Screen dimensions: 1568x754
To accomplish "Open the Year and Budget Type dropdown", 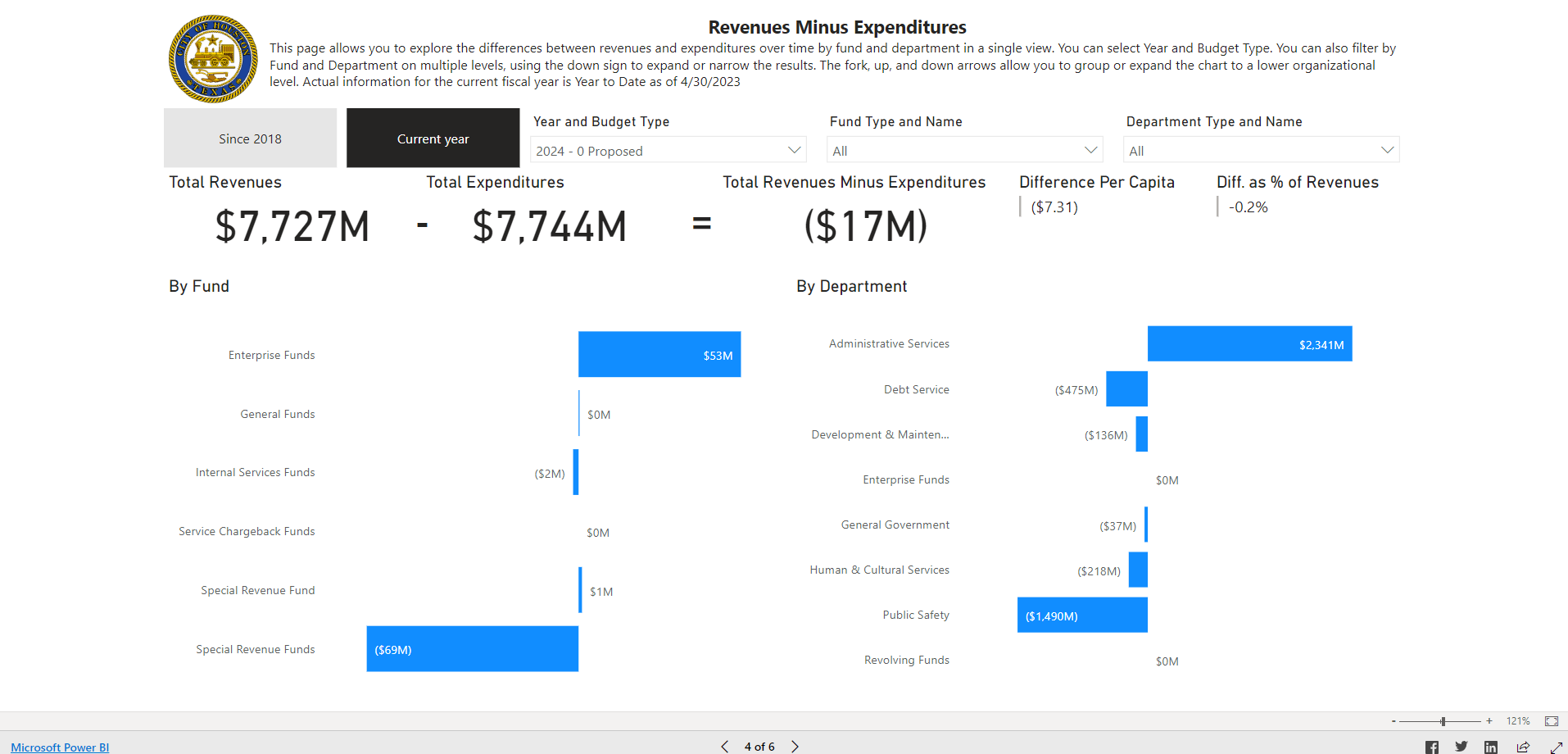I will tap(668, 150).
